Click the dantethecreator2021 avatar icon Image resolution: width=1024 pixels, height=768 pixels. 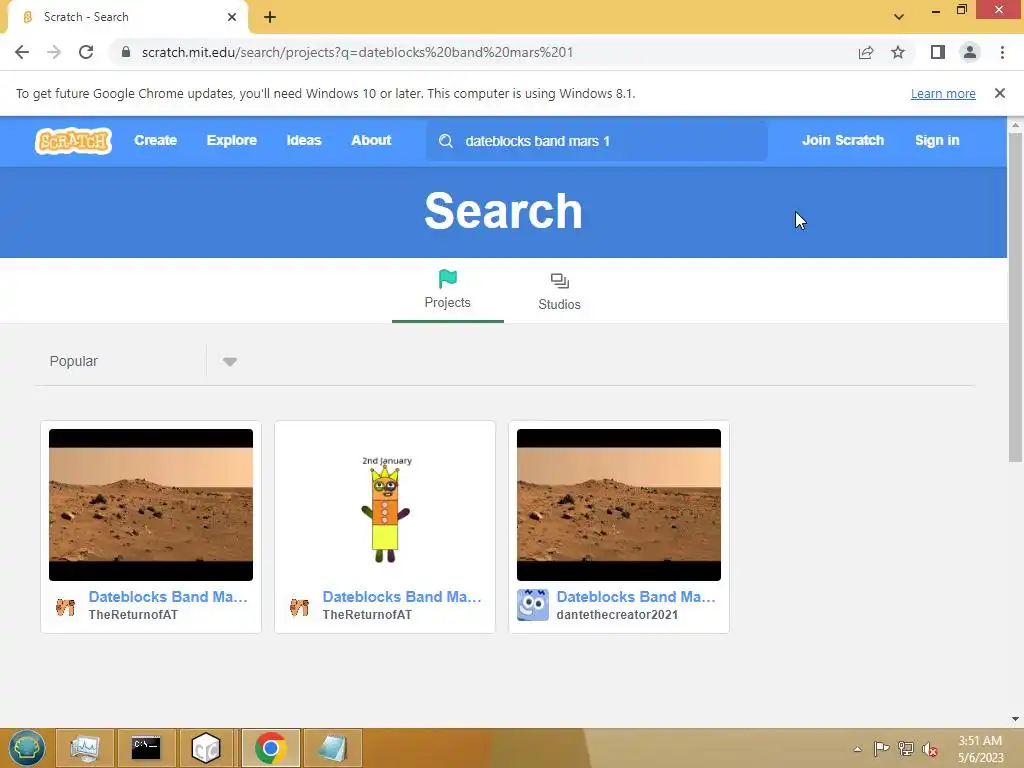tap(533, 605)
